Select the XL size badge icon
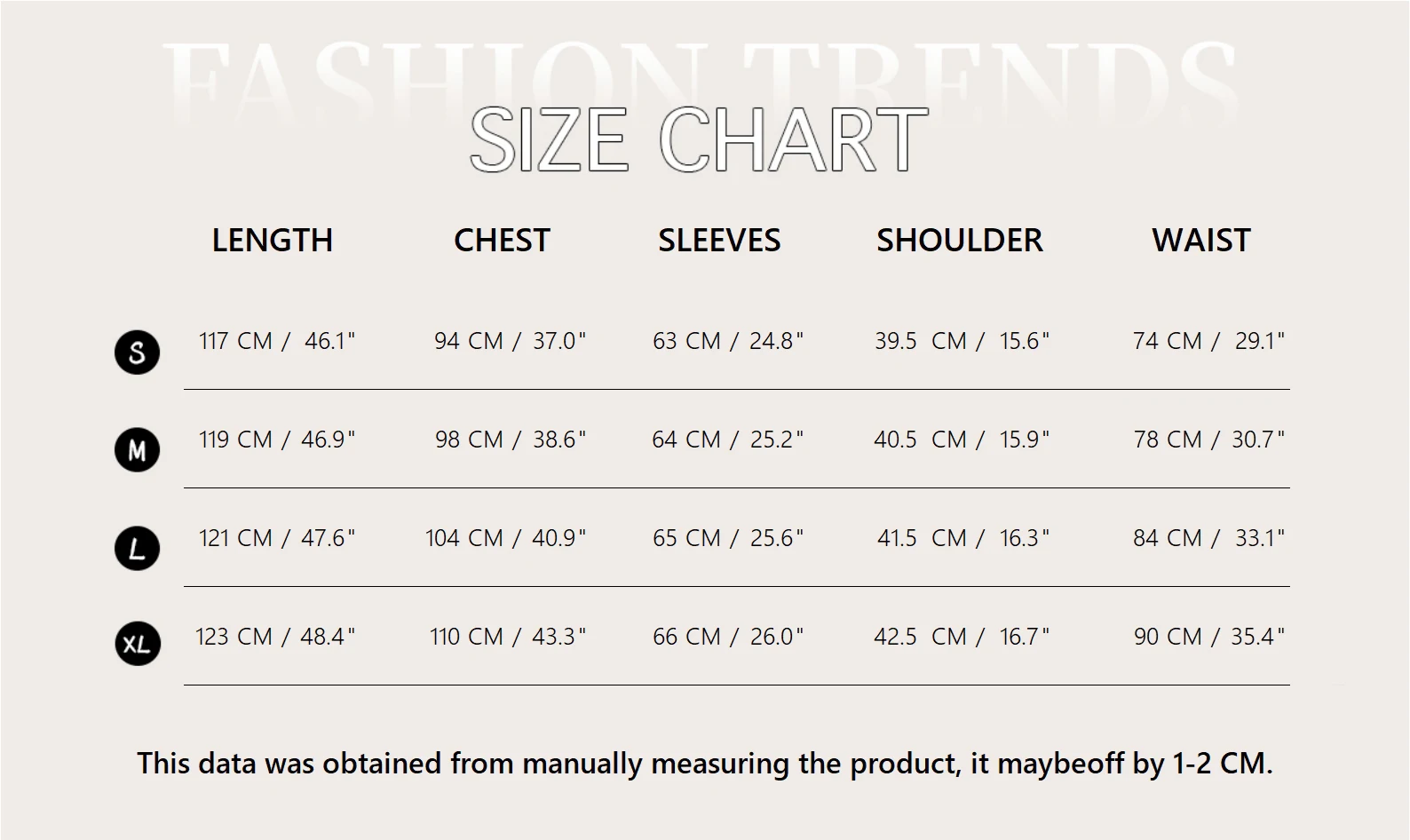This screenshot has width=1410, height=840. pyautogui.click(x=137, y=644)
